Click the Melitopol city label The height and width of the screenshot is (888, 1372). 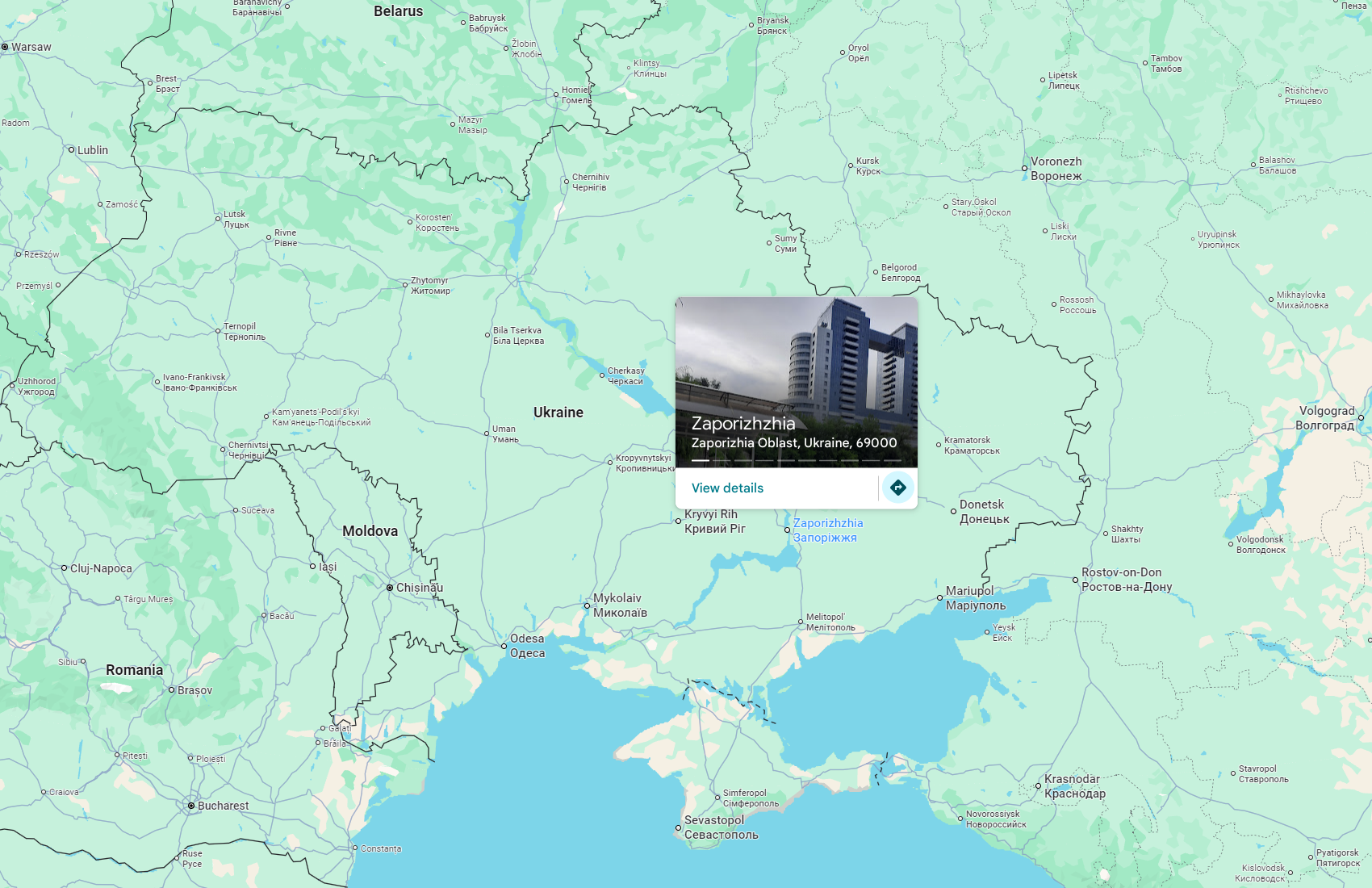[x=830, y=622]
